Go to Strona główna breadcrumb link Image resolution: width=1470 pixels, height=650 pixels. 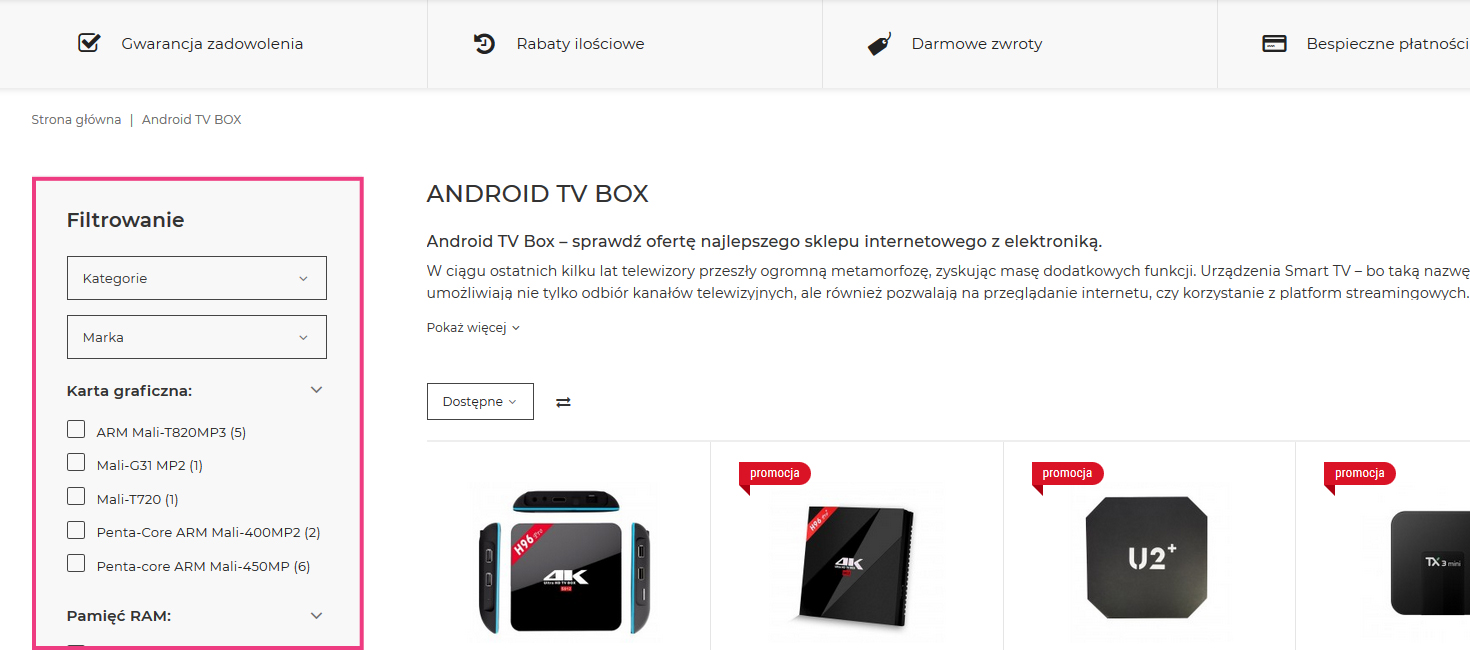(x=76, y=119)
